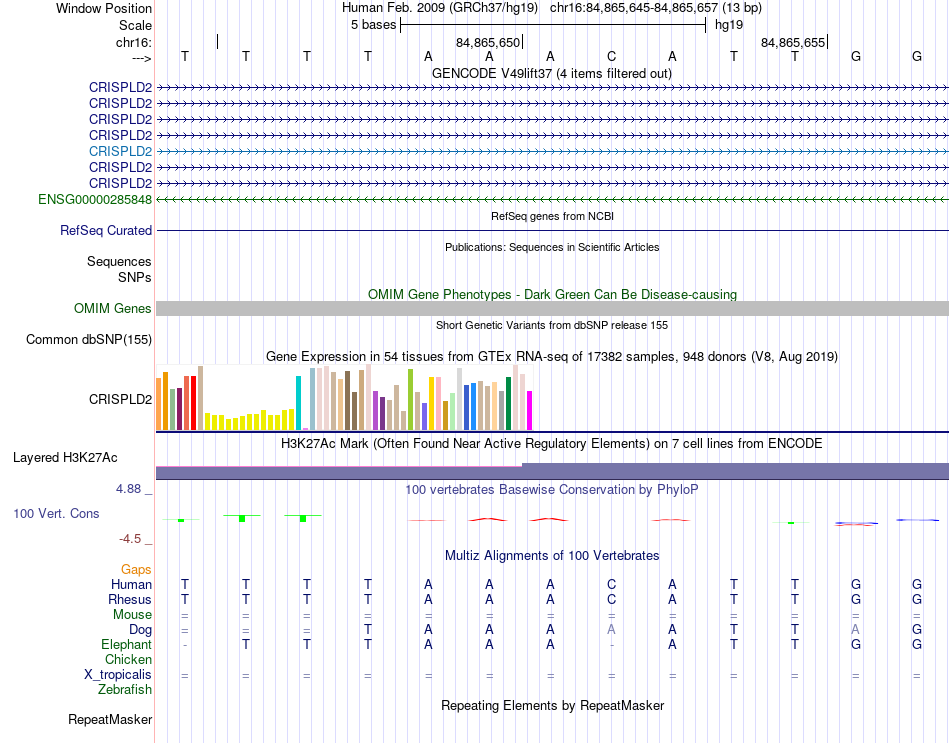Screen dimensions: 950x743
Task: Open the H3K27Ac Mark track title
Action: tap(552, 444)
